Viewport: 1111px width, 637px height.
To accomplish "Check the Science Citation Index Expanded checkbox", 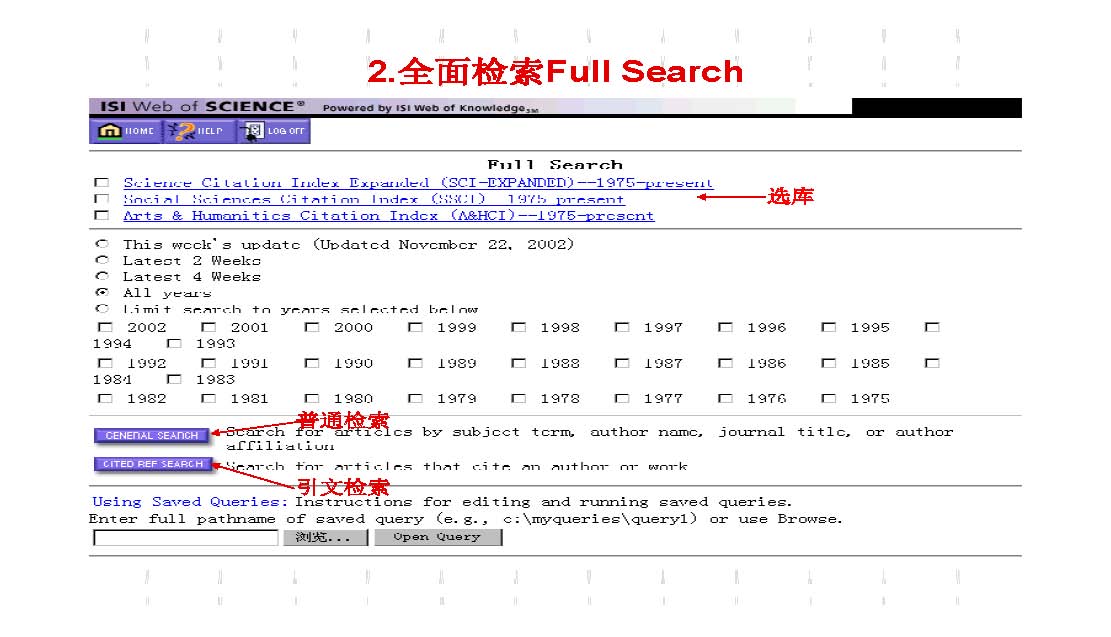I will pos(101,183).
